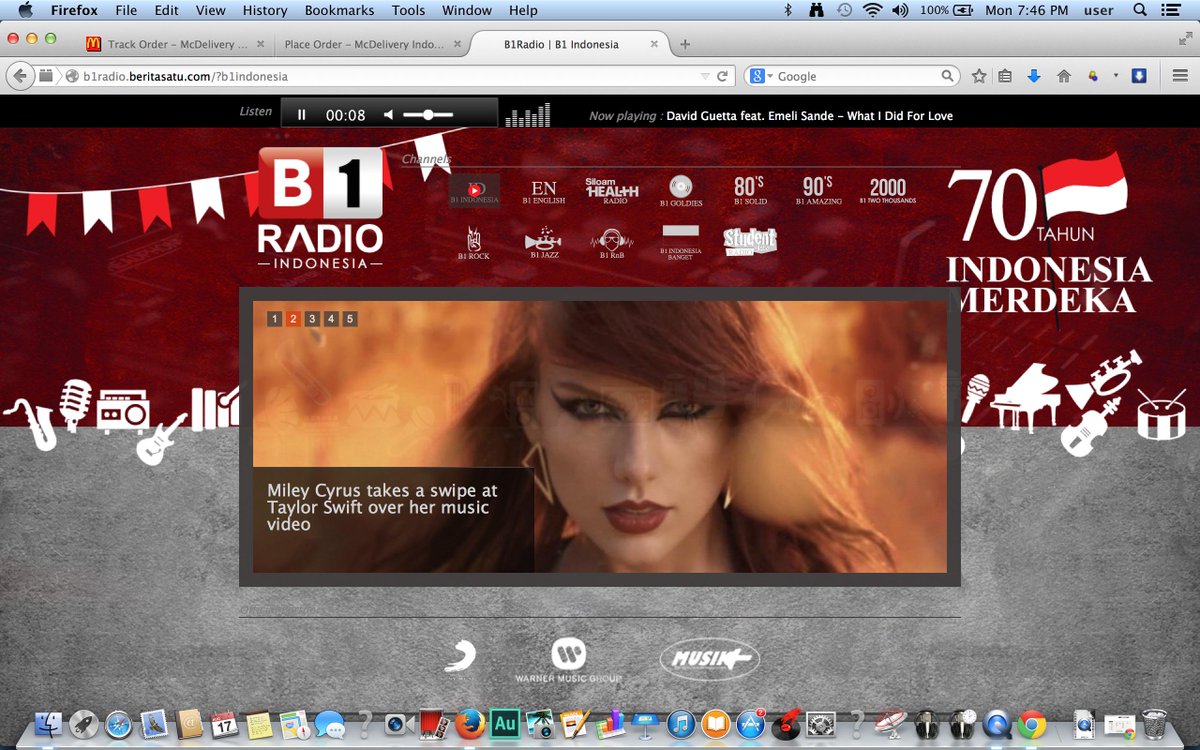Open the History menu

[265, 10]
